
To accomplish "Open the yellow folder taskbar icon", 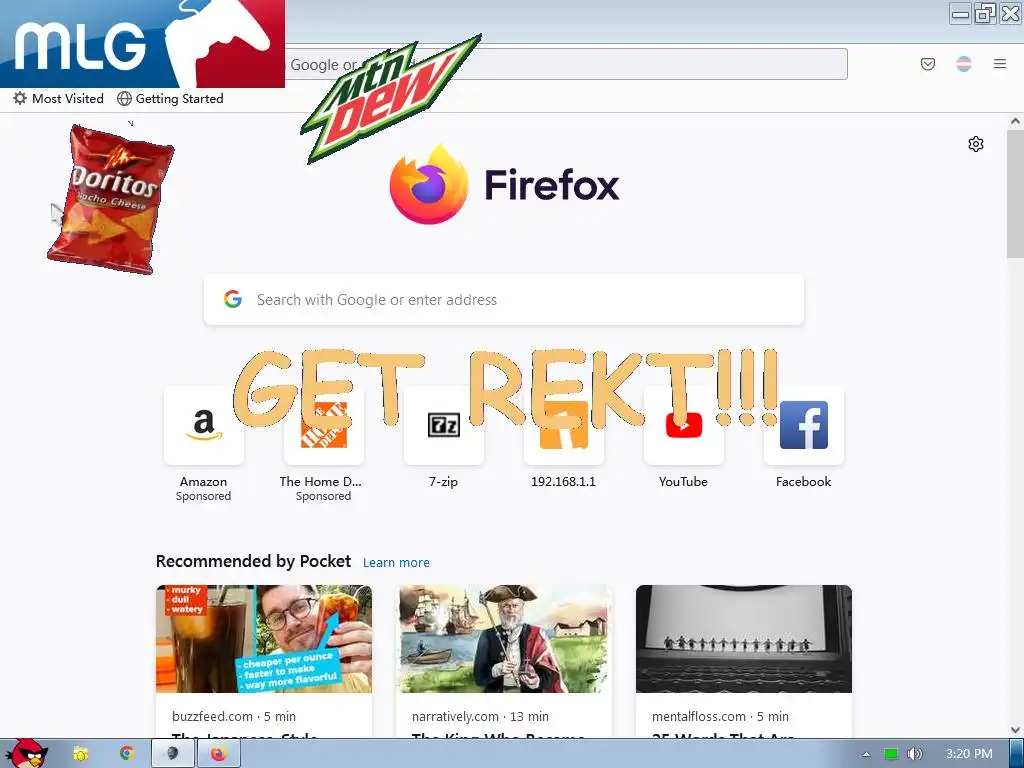I will click(80, 754).
